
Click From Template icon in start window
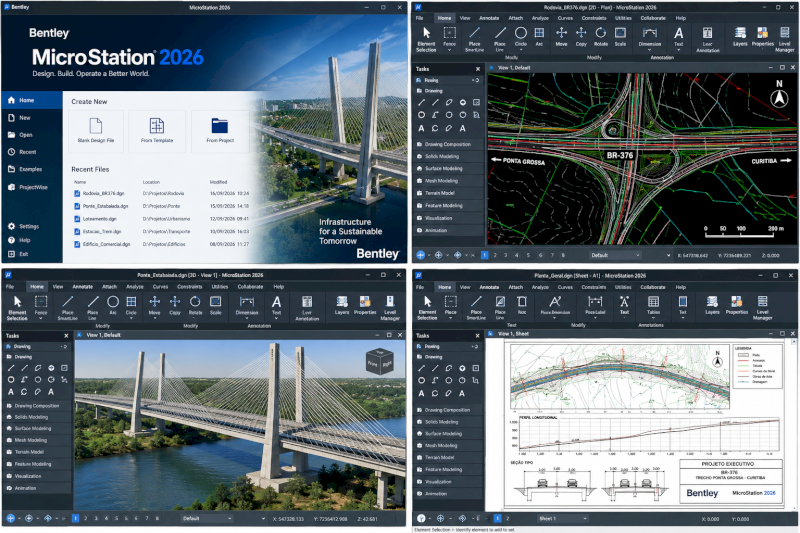coord(157,125)
